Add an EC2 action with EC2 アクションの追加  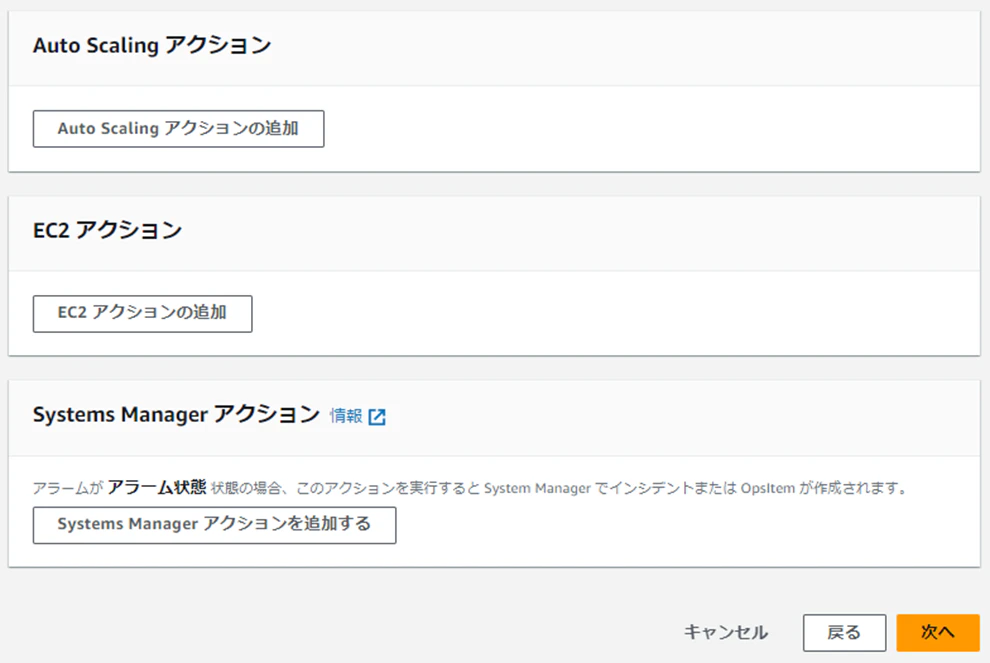(143, 314)
